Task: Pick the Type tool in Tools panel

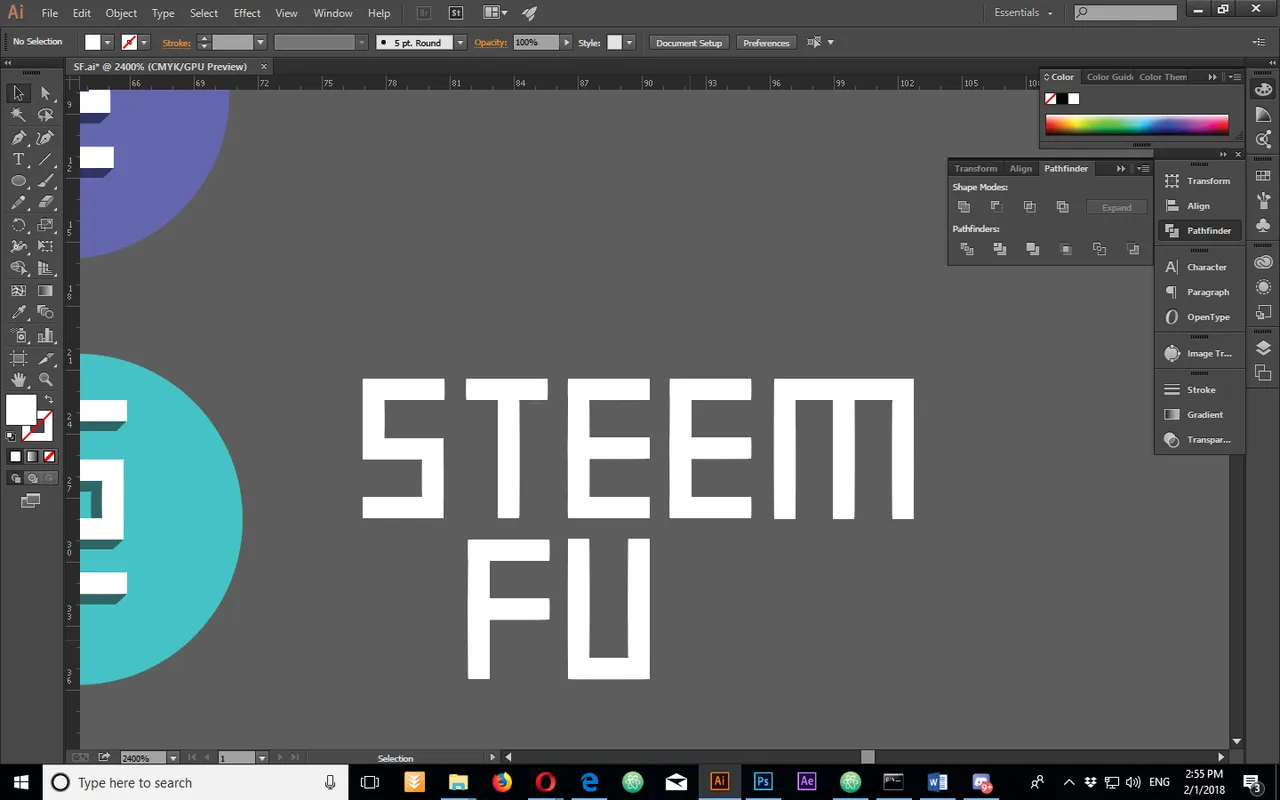Action: [18, 160]
